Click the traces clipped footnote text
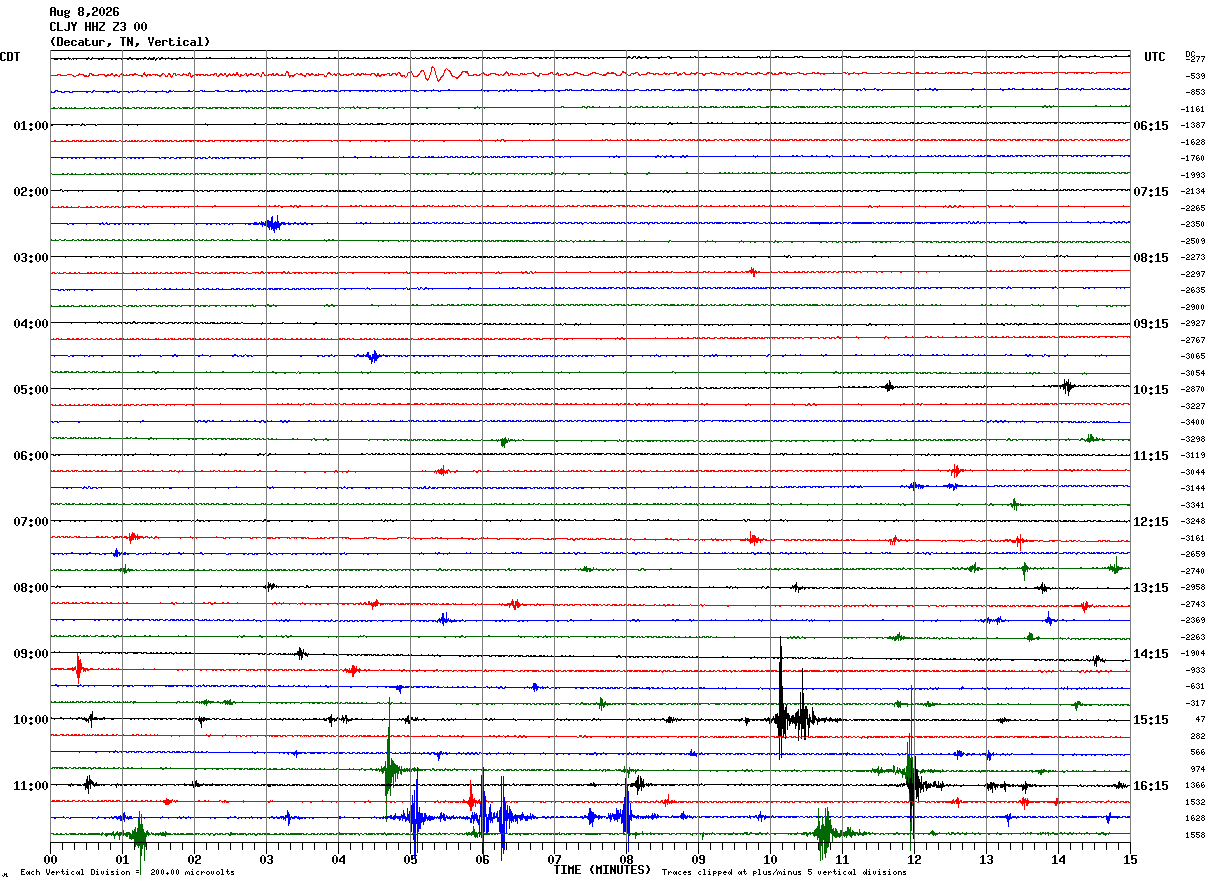This screenshot has width=1210, height=886. point(784,873)
